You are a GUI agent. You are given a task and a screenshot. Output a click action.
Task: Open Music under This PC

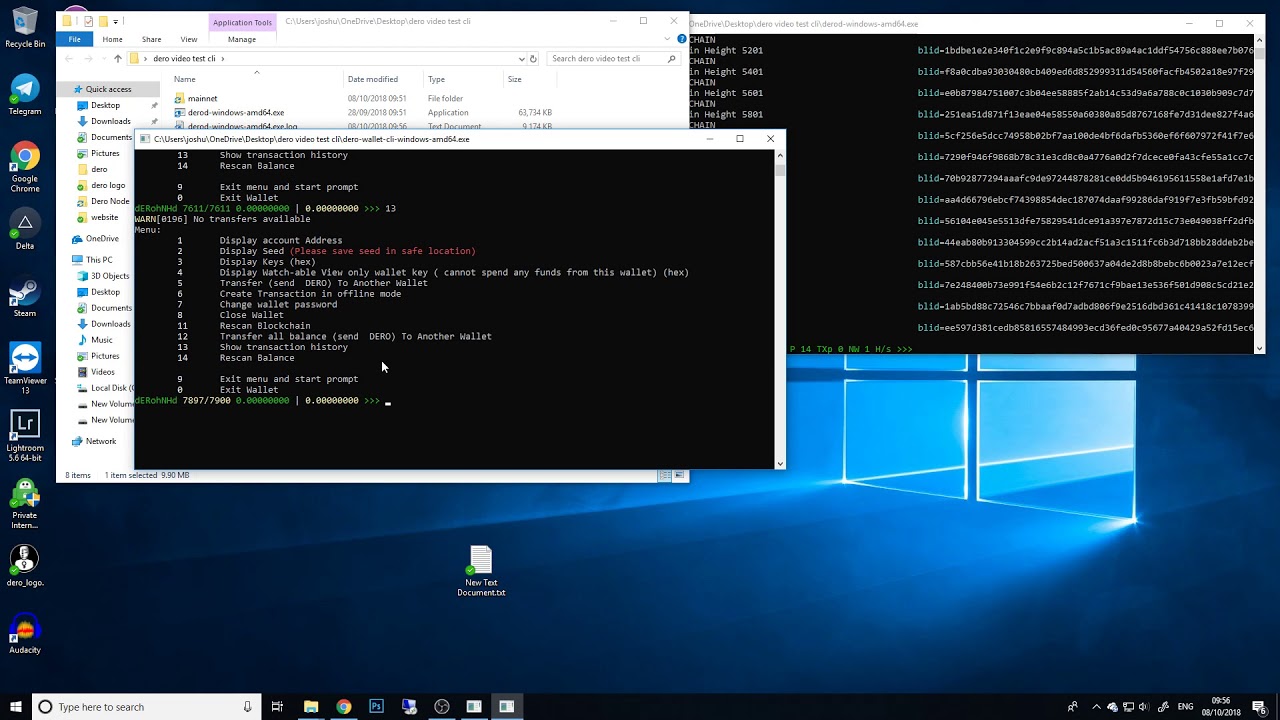coord(102,340)
